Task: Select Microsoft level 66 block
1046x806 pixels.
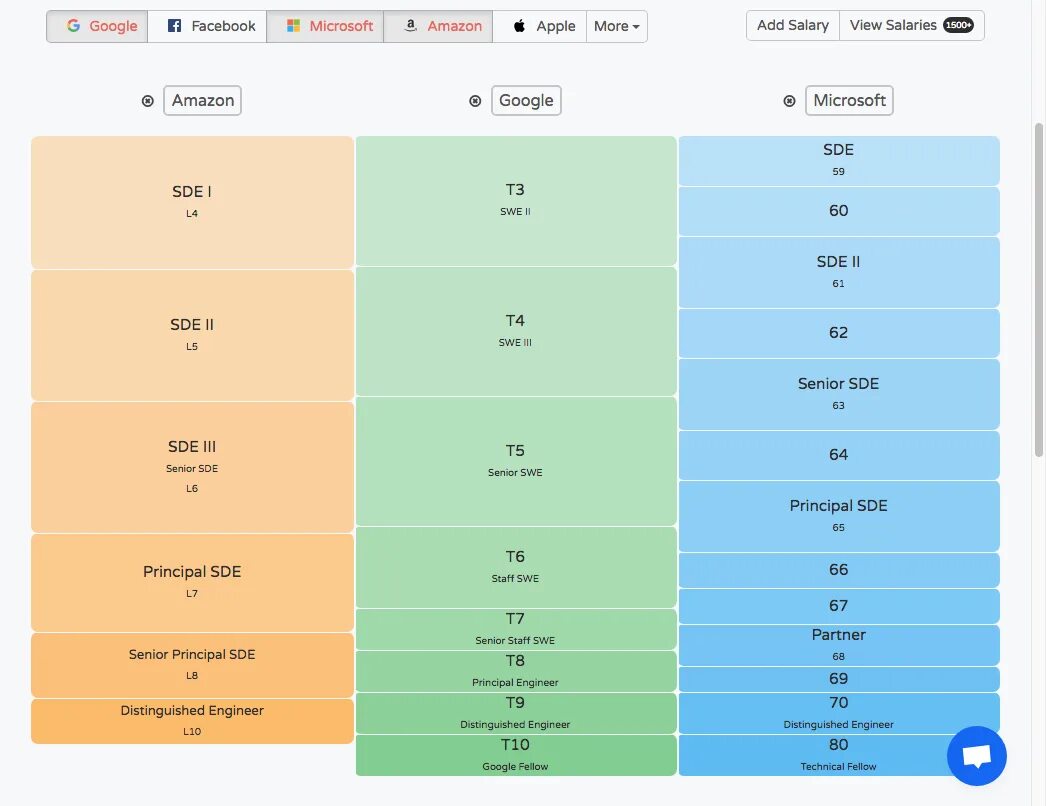Action: tap(839, 570)
